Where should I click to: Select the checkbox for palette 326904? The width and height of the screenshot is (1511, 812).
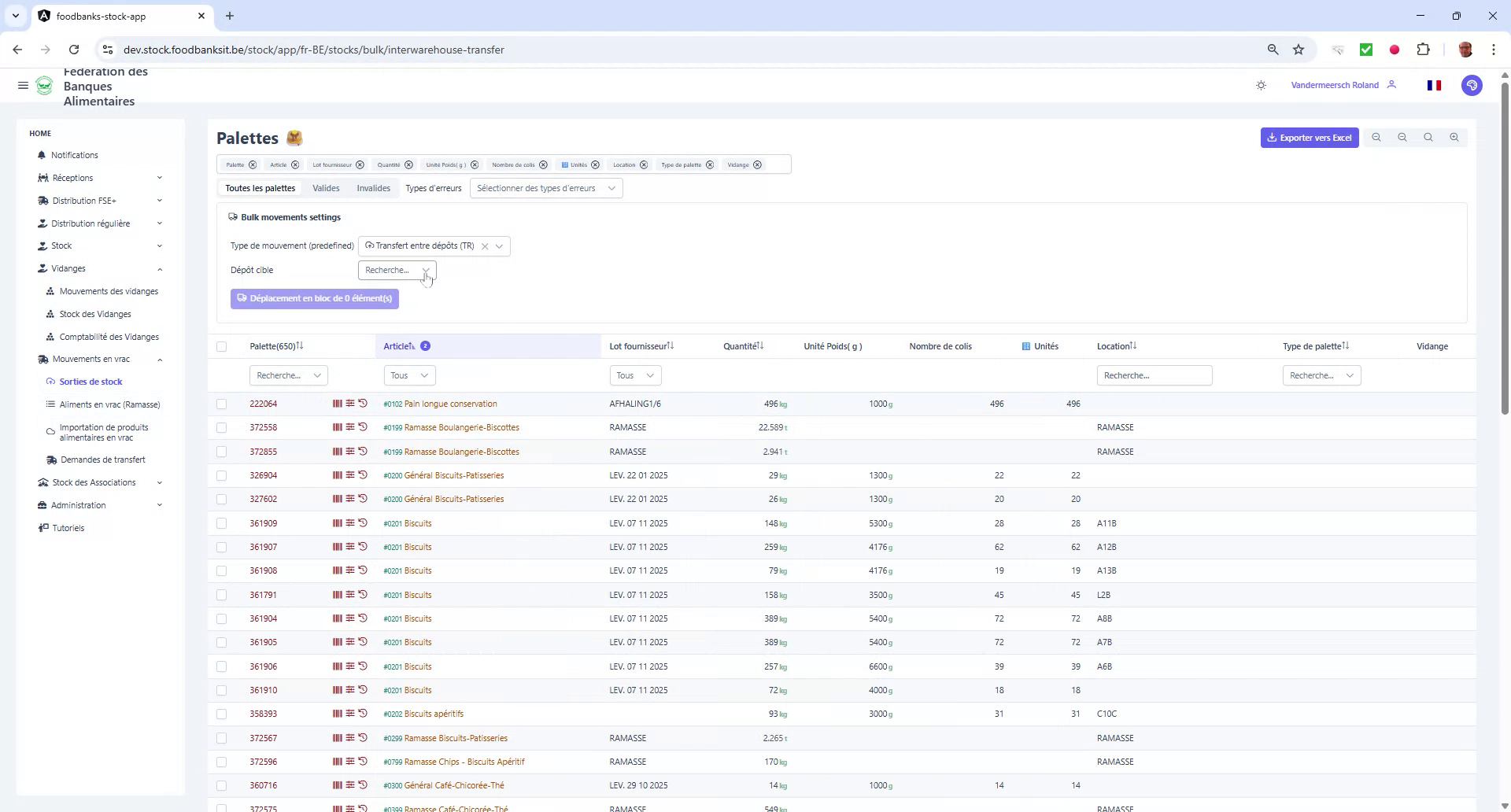222,475
